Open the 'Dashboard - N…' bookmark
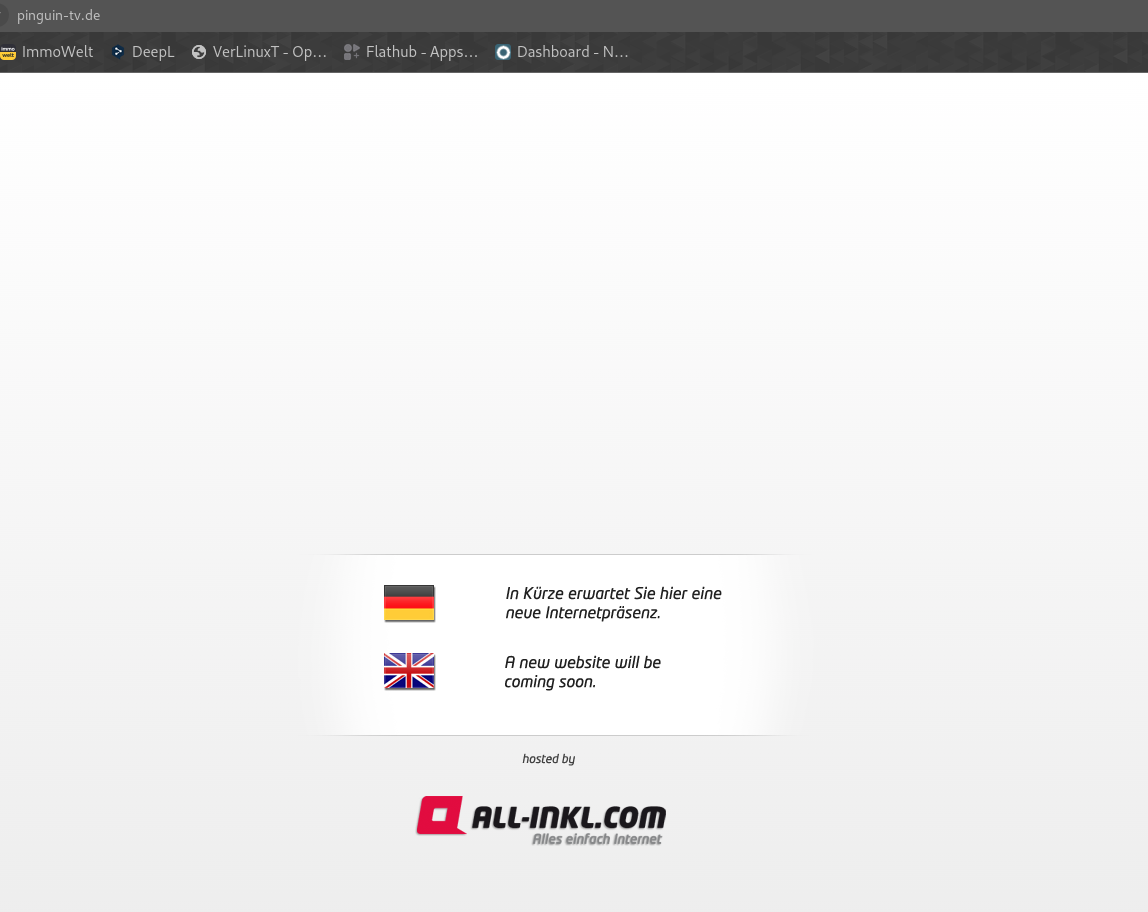1148x912 pixels. pyautogui.click(x=572, y=52)
